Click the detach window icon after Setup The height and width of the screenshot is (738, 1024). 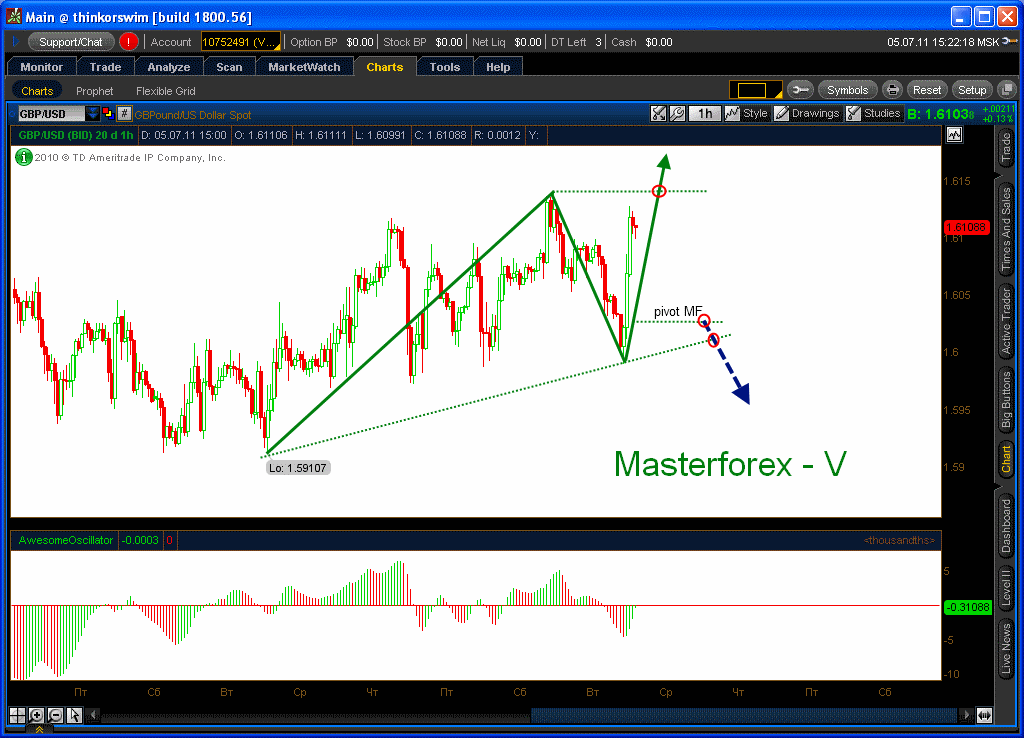coord(1007,90)
